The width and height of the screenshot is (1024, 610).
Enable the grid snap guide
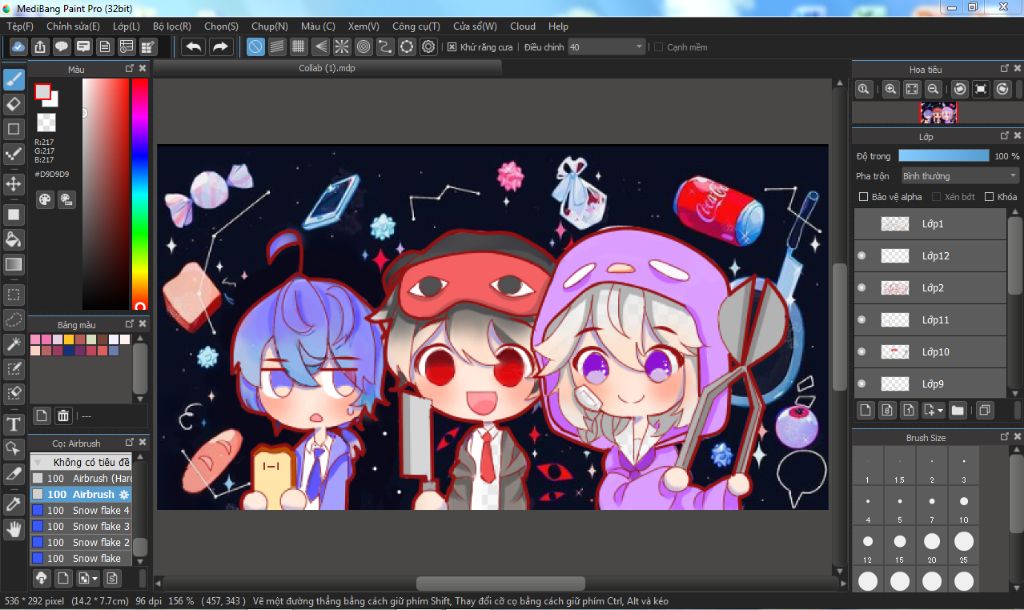point(298,47)
